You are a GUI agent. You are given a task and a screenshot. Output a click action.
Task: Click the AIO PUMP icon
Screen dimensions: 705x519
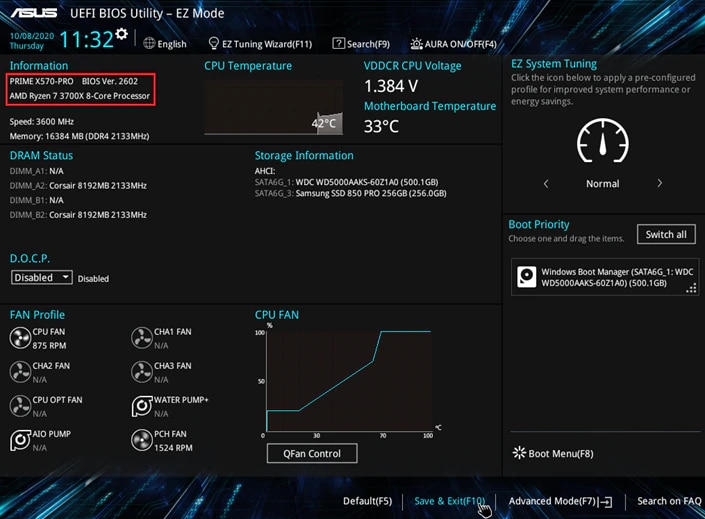[20, 440]
